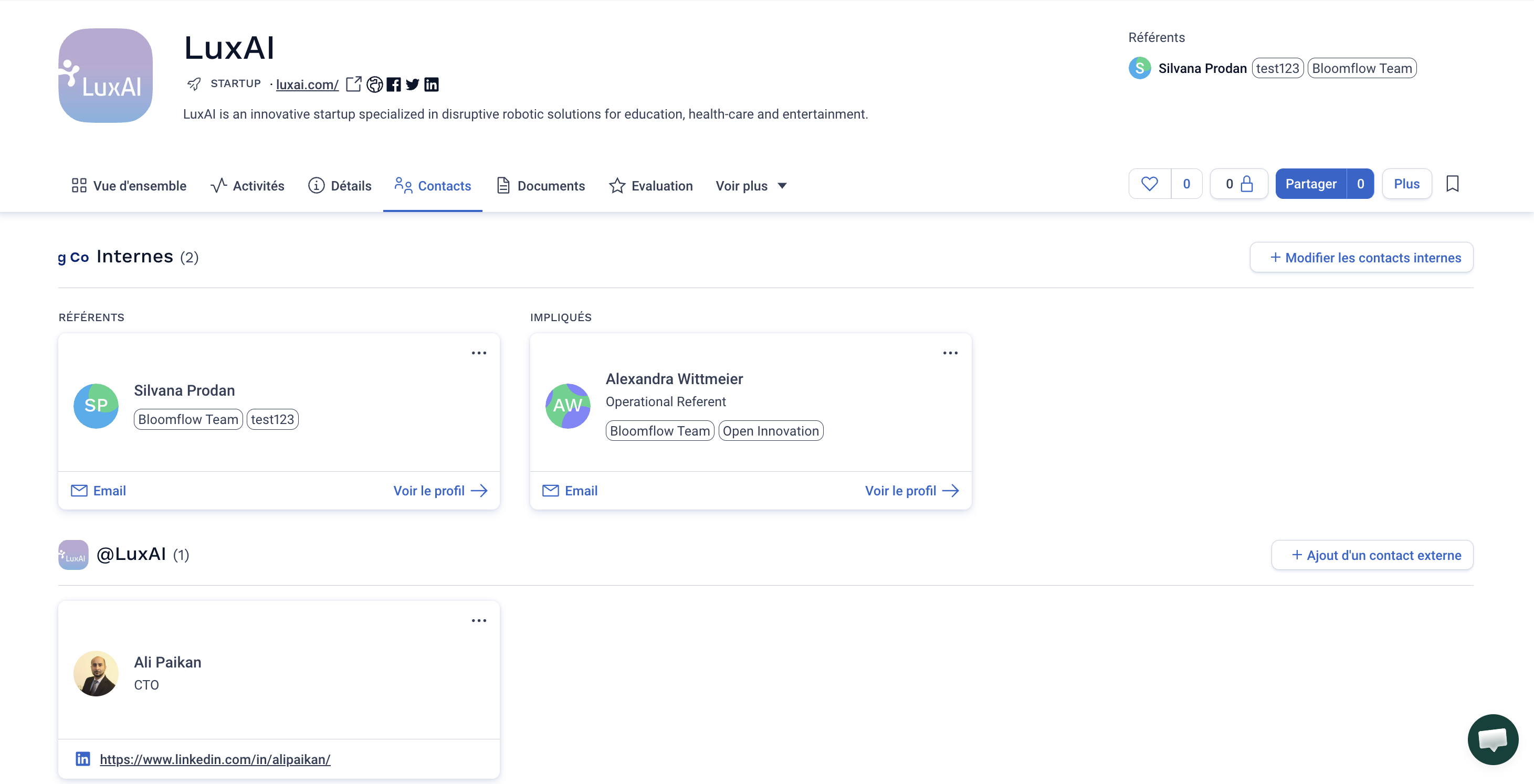Click the Silvana Prodan name in the top Référents panel
The image size is (1534, 784).
(x=1202, y=68)
